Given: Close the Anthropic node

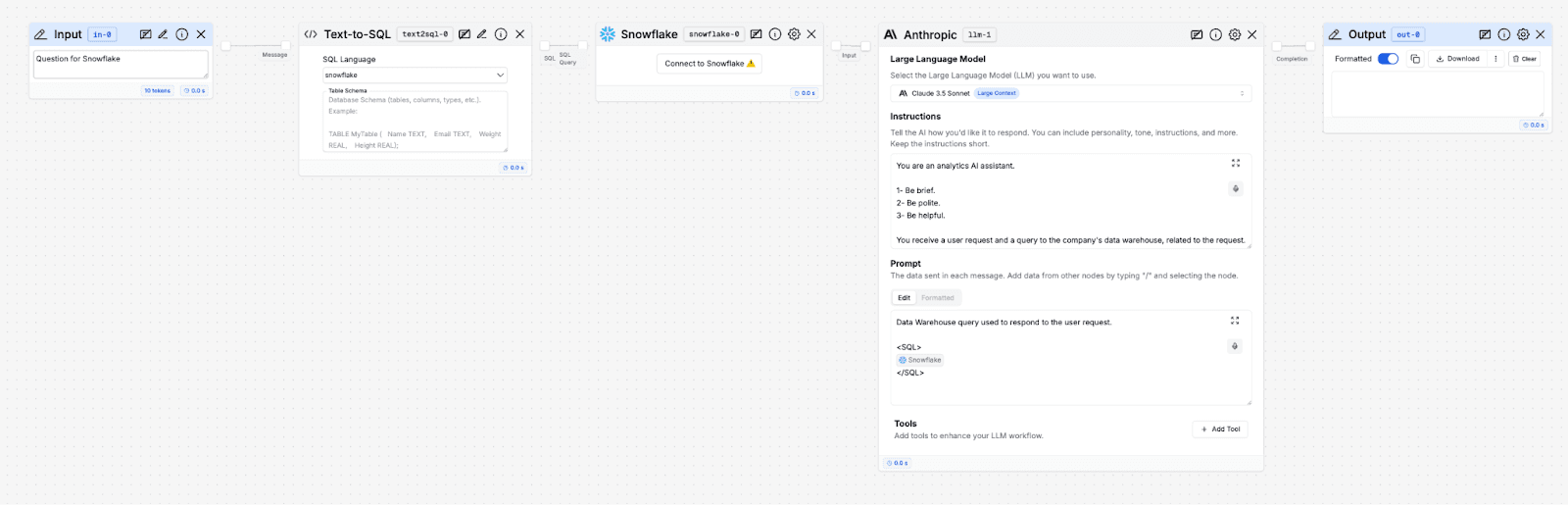Looking at the screenshot, I should [1252, 34].
